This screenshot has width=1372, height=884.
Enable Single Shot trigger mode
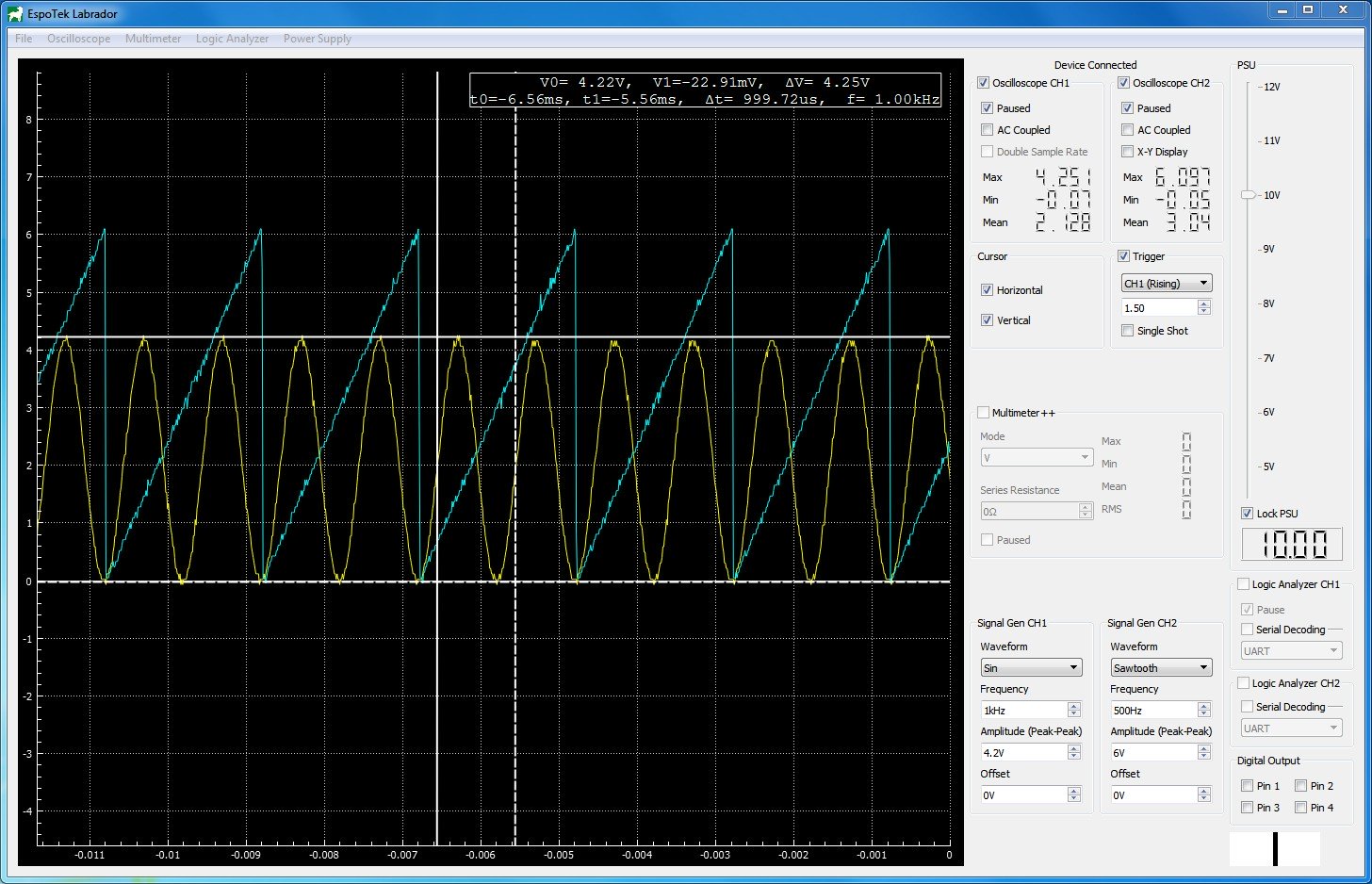coord(1127,330)
